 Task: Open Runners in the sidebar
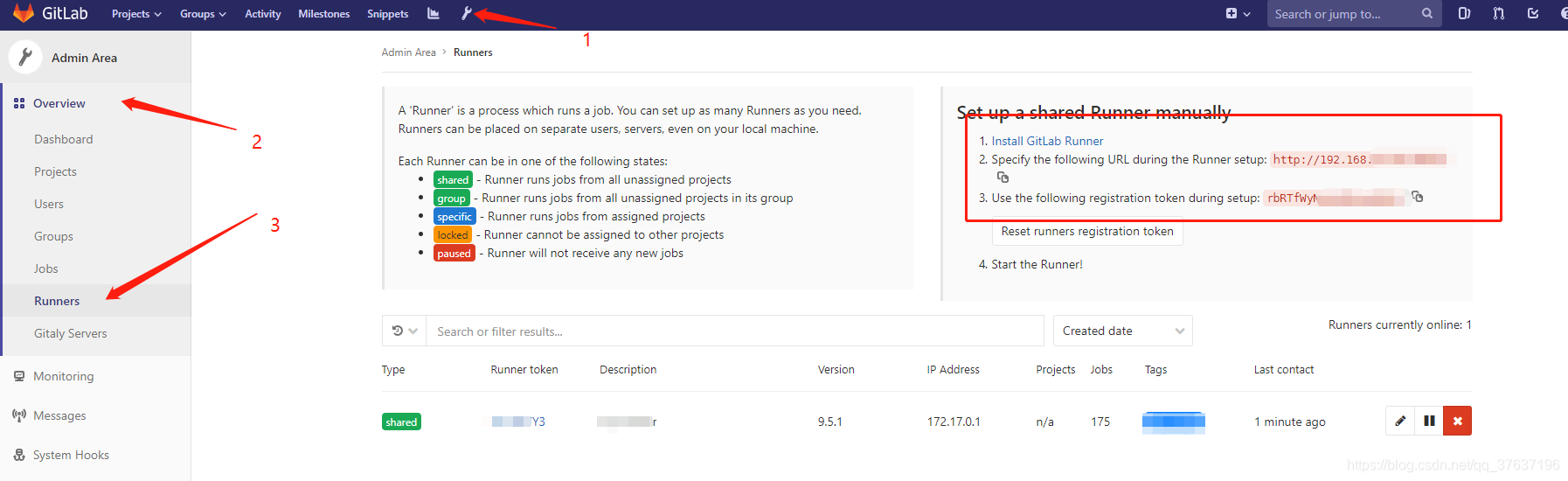[x=57, y=301]
